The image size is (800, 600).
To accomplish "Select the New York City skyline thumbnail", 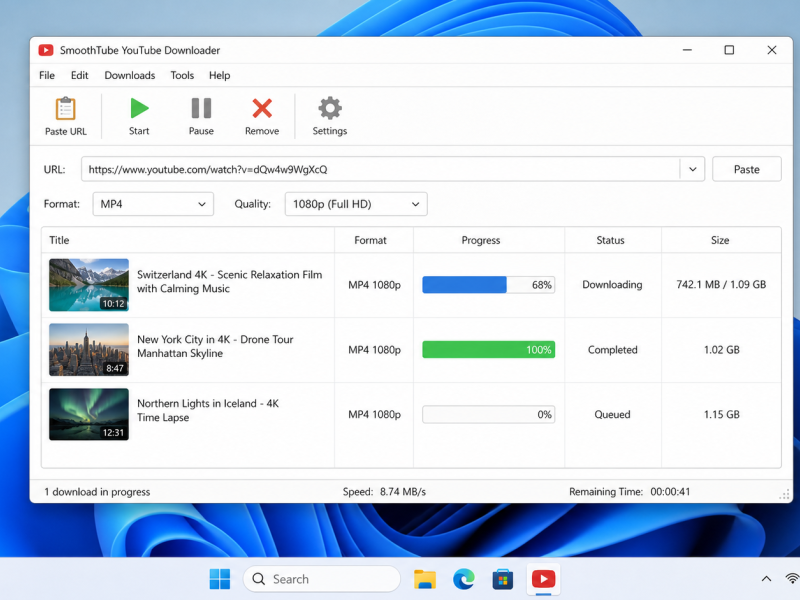I will point(89,349).
